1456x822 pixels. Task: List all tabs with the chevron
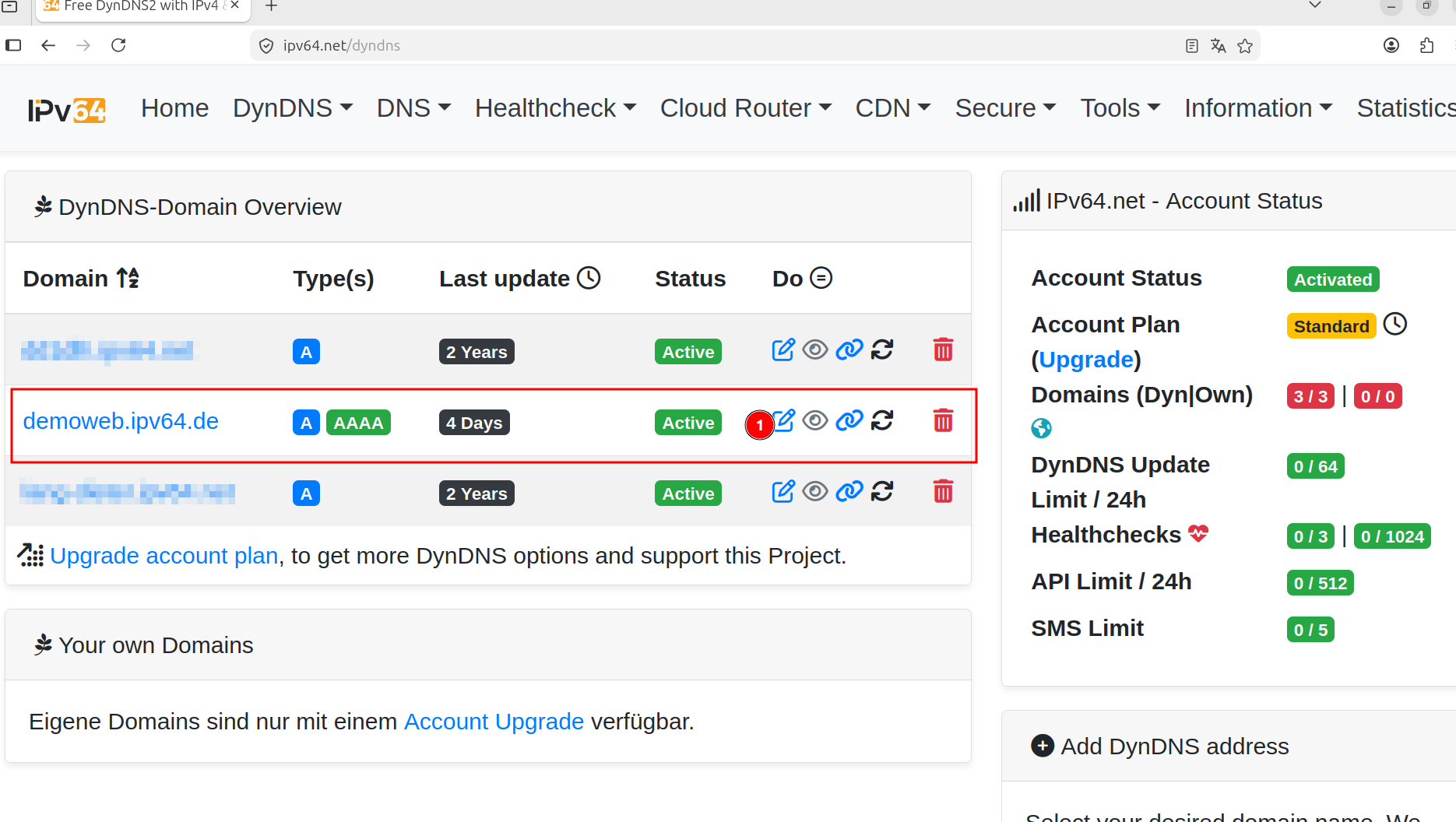click(x=1315, y=5)
